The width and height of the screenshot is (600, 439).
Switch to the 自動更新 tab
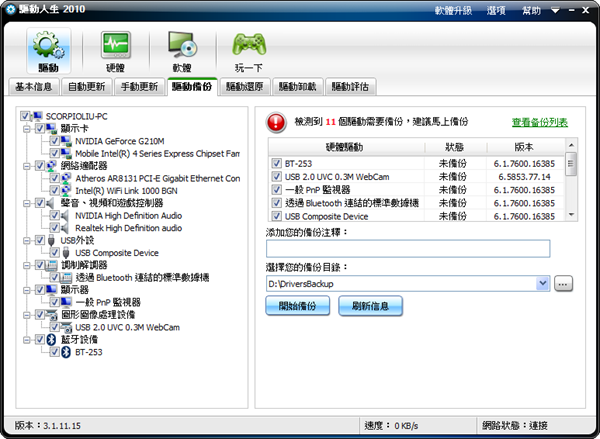pos(86,87)
